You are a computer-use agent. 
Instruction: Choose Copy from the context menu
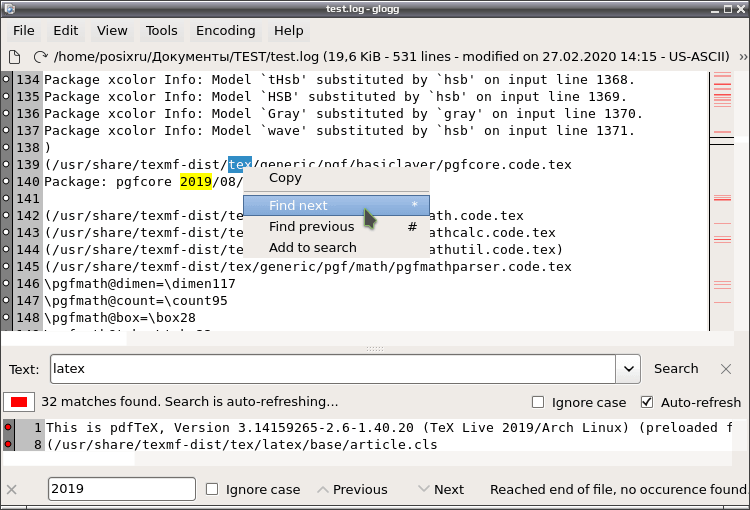[x=336, y=178]
